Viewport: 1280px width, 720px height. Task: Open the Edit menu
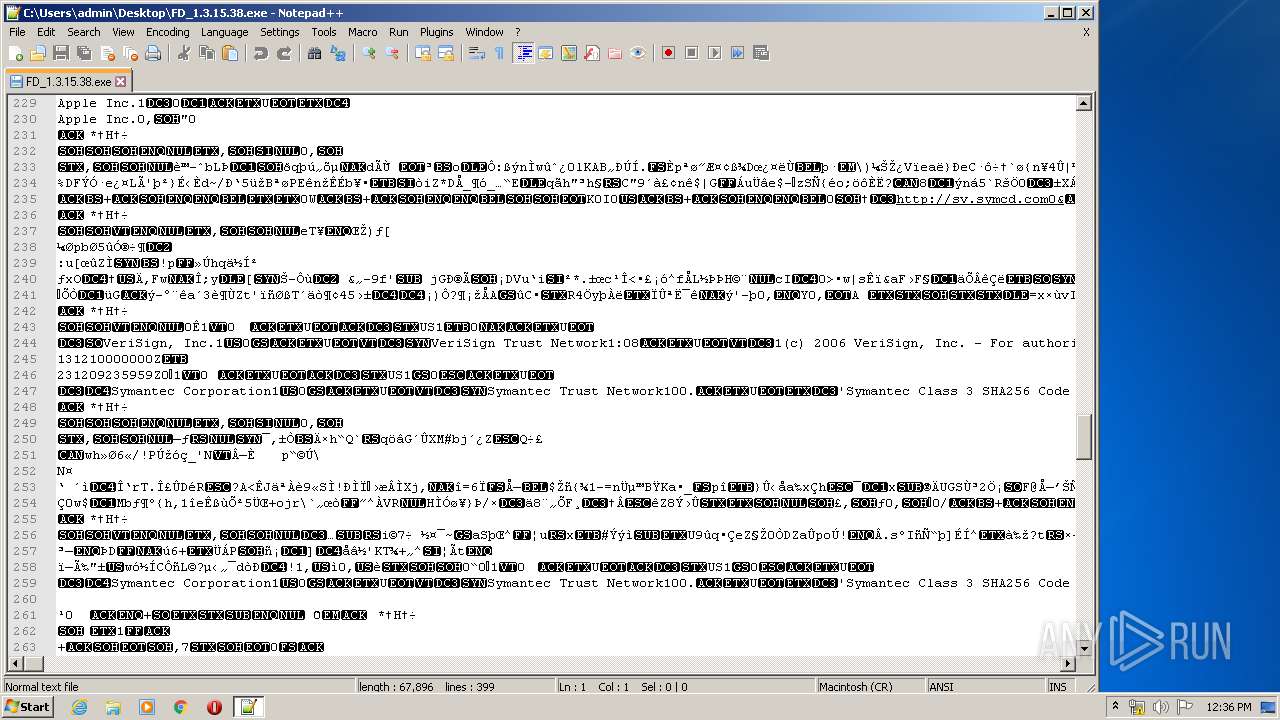(46, 32)
